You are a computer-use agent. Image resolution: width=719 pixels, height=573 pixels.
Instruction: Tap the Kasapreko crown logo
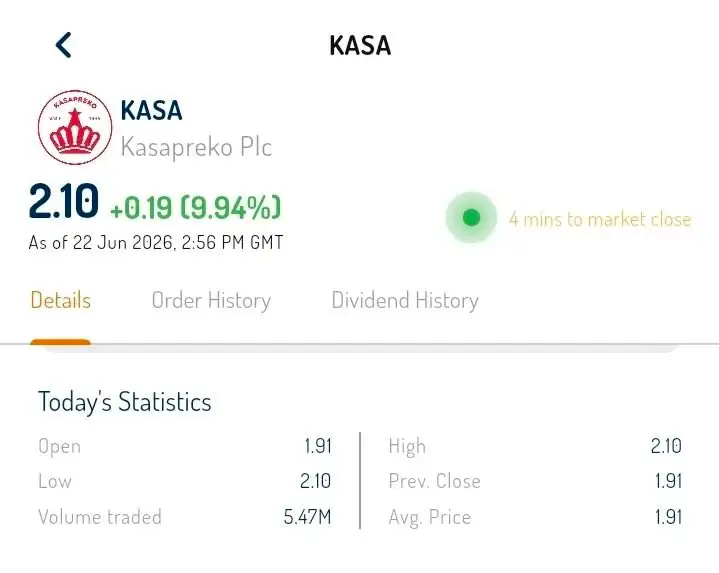[75, 127]
